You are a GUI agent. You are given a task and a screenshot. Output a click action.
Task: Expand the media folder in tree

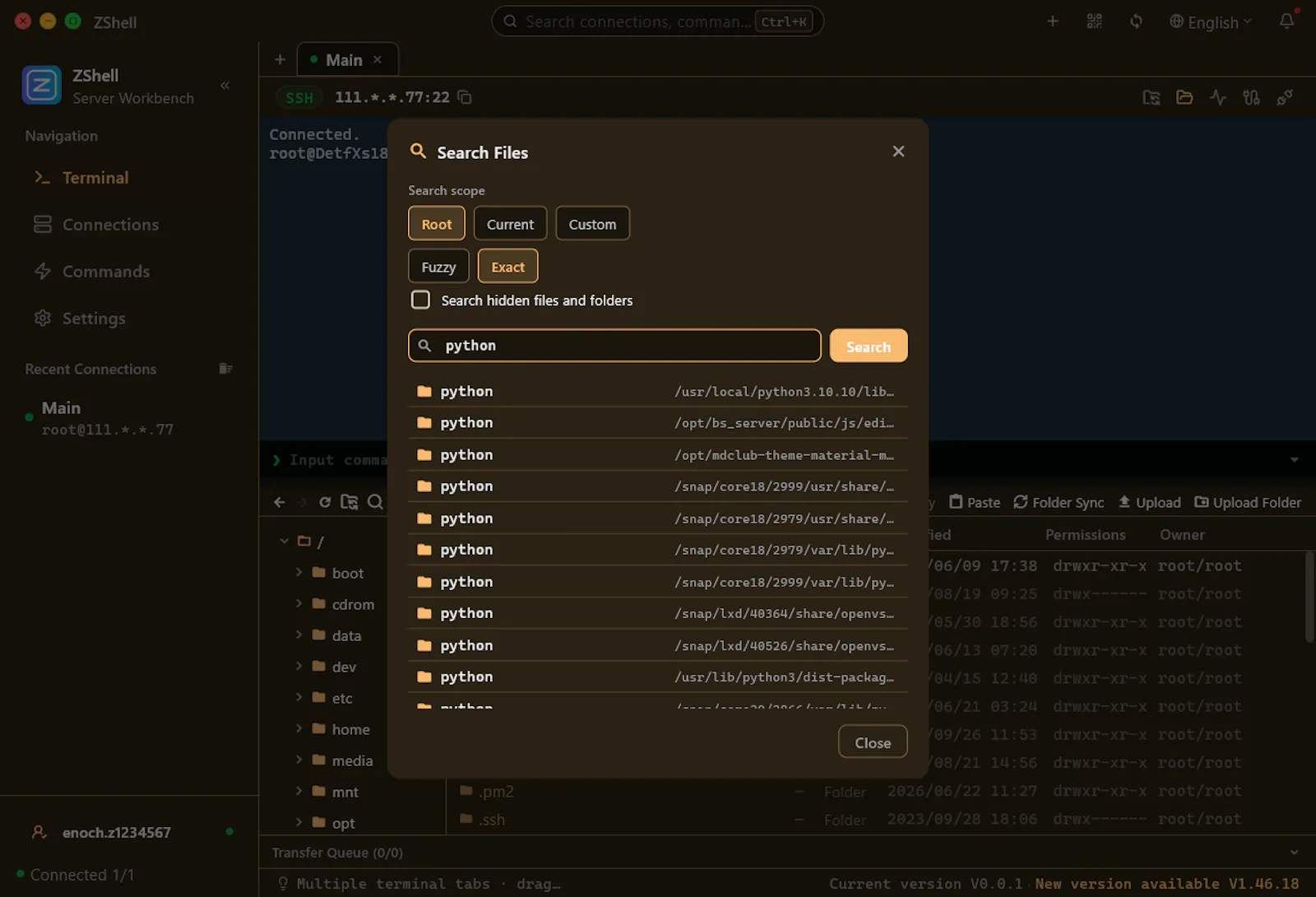pos(299,760)
